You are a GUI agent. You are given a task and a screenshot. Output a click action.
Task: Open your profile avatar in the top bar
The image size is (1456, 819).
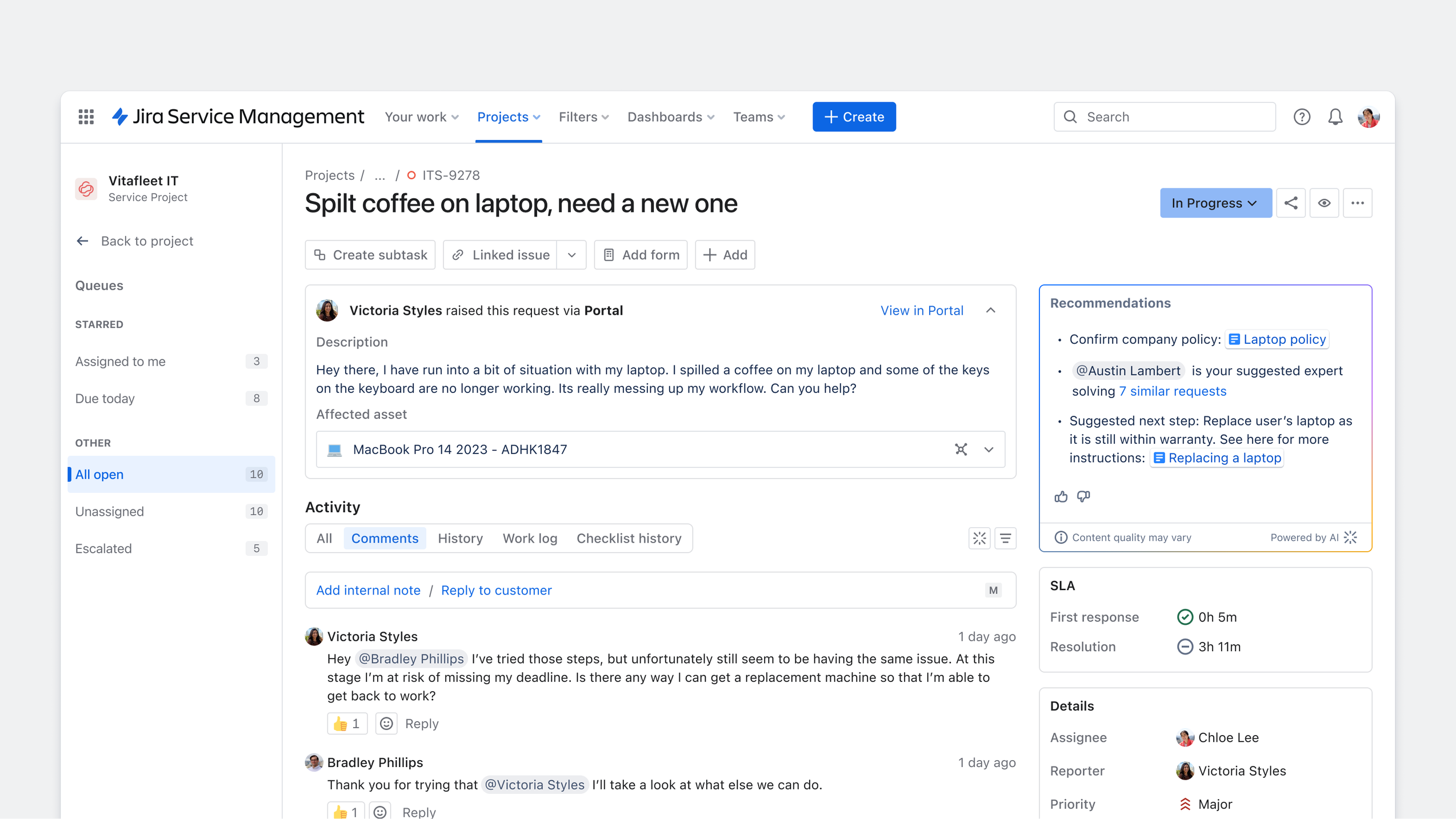1369,117
